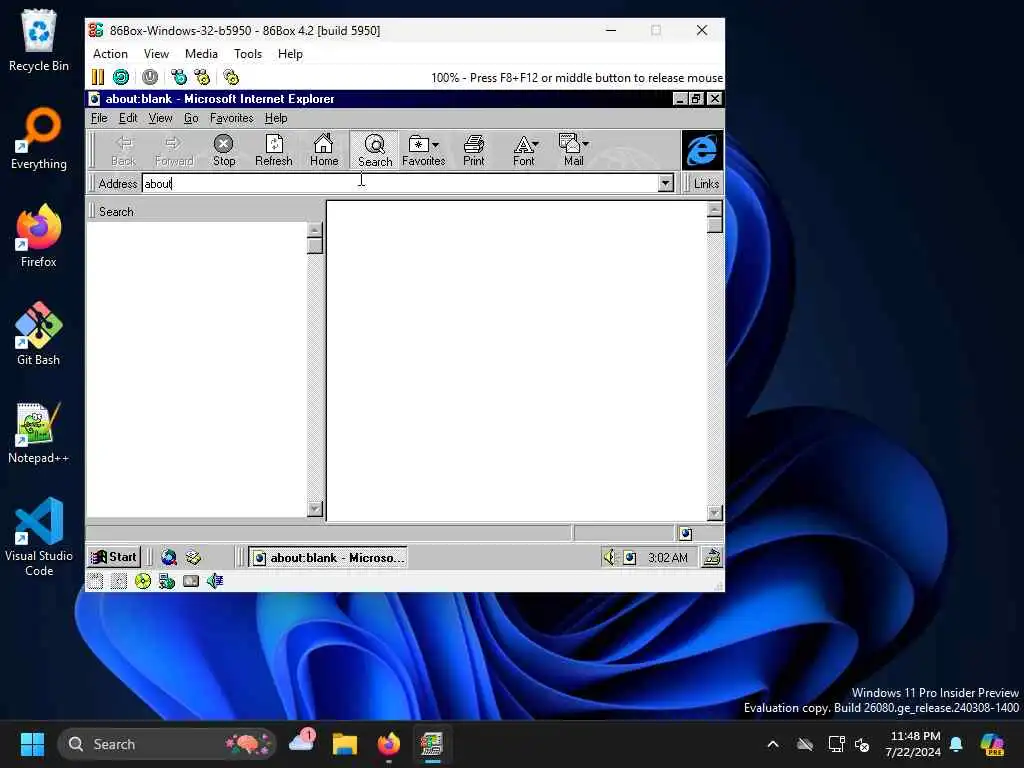Expand the Links toolbar
The image size is (1024, 768).
(x=706, y=184)
